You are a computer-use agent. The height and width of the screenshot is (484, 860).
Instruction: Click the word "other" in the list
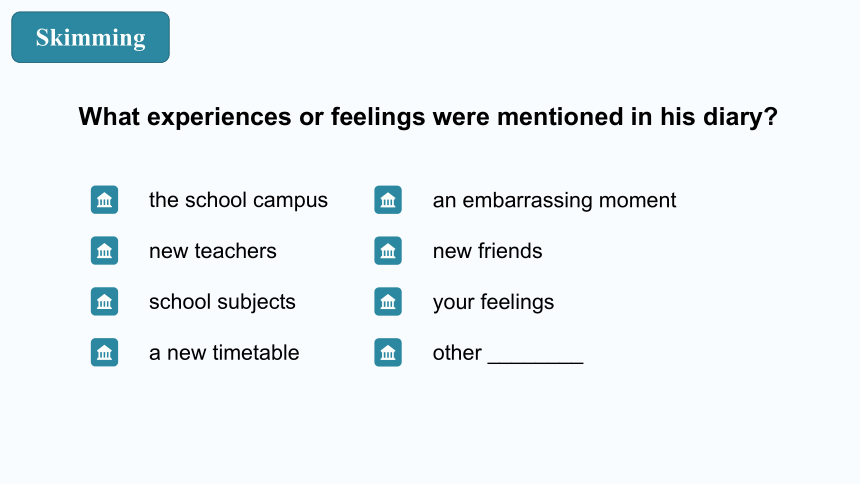(457, 353)
